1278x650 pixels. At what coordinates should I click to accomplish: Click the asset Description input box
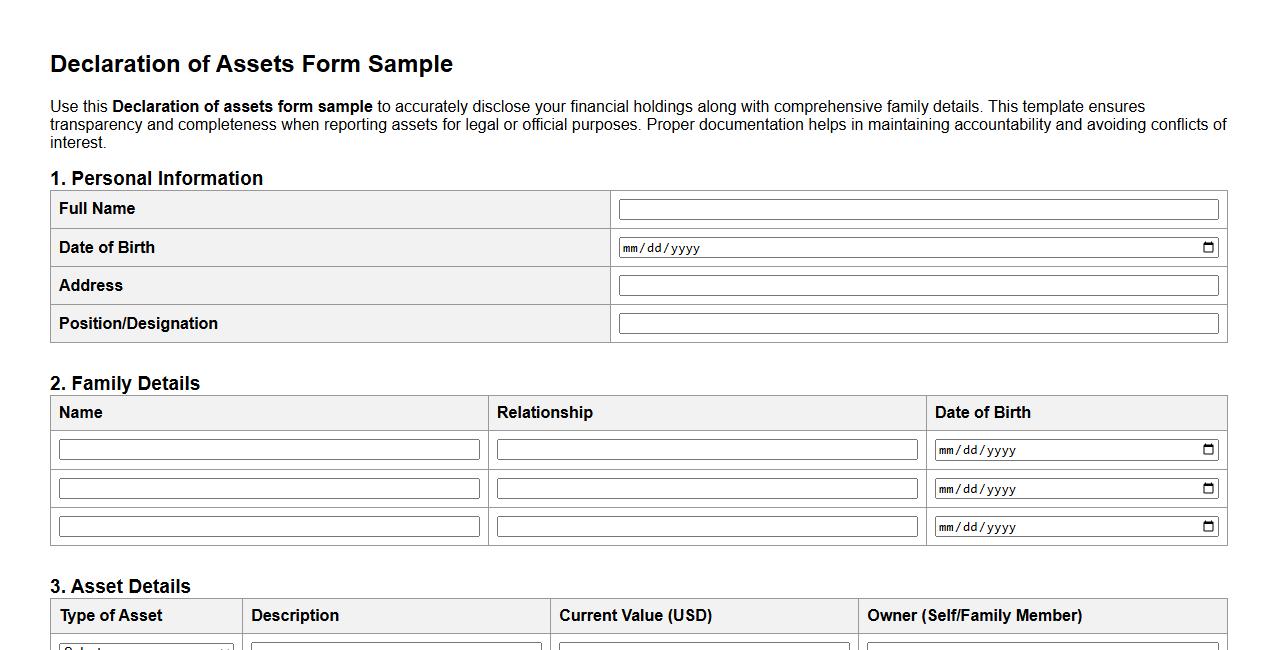pos(396,647)
